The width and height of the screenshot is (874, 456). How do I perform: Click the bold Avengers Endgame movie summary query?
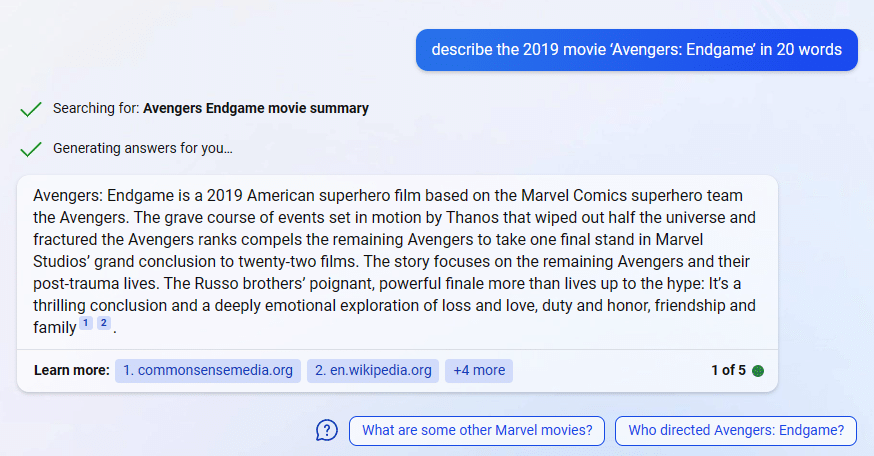tap(256, 108)
